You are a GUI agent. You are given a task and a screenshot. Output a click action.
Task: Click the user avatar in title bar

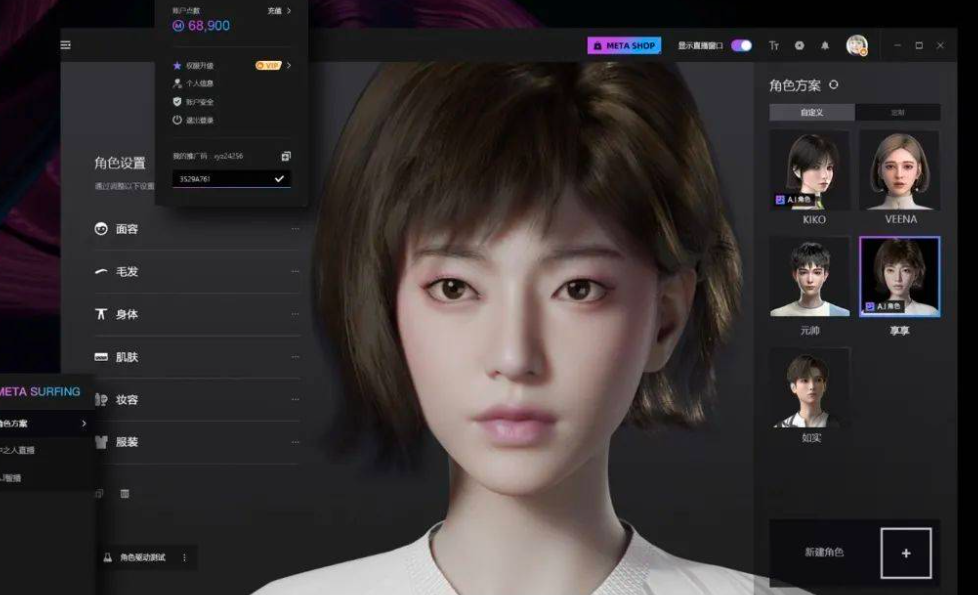click(856, 45)
